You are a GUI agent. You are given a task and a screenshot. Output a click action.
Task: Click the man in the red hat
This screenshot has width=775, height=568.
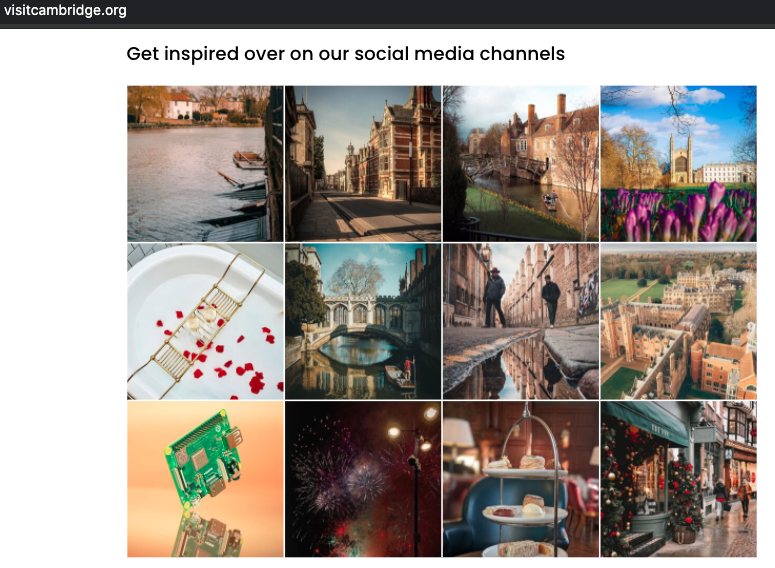[x=493, y=297]
